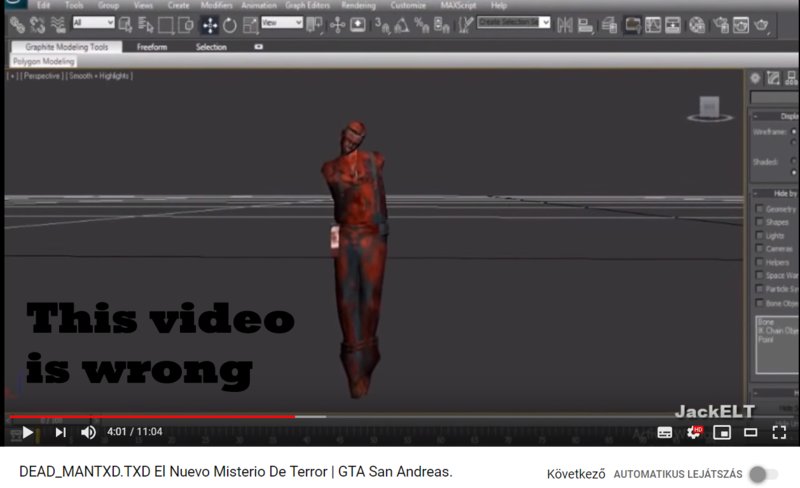800x488 pixels.
Task: Click the ViewCube in viewport
Action: tap(709, 109)
